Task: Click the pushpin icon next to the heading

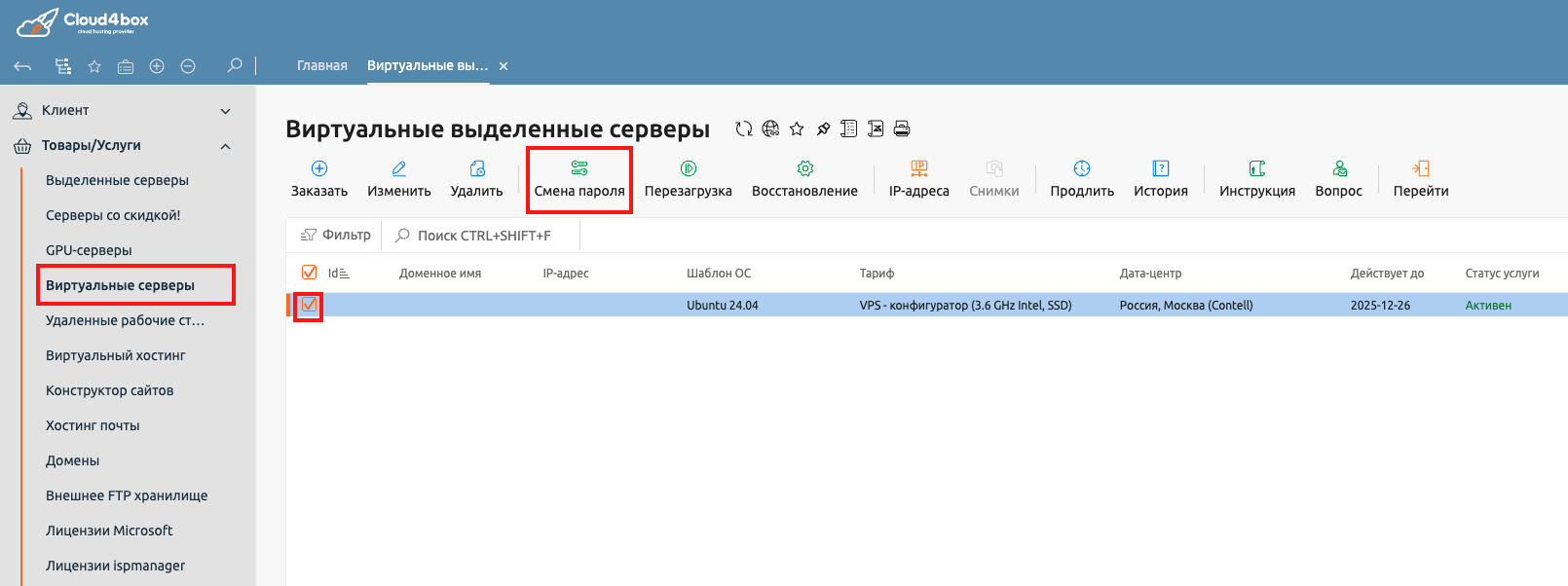Action: click(x=823, y=128)
